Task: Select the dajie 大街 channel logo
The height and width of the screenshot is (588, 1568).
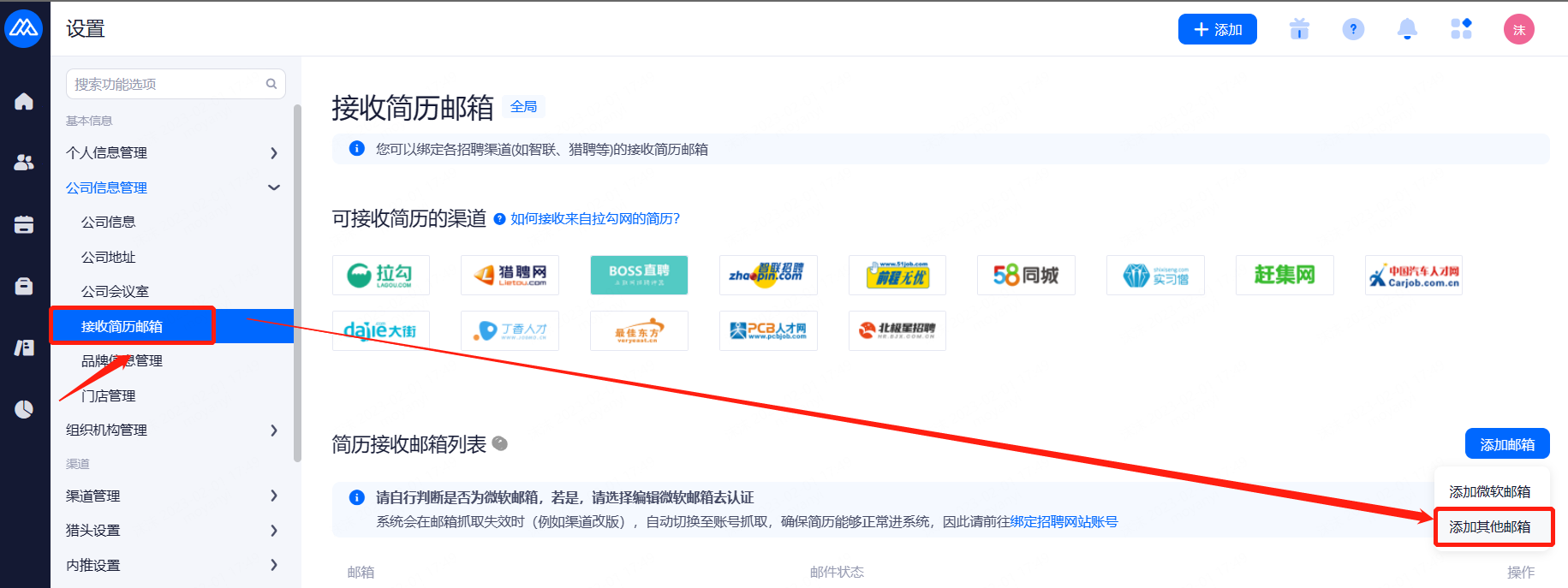Action: tap(381, 330)
